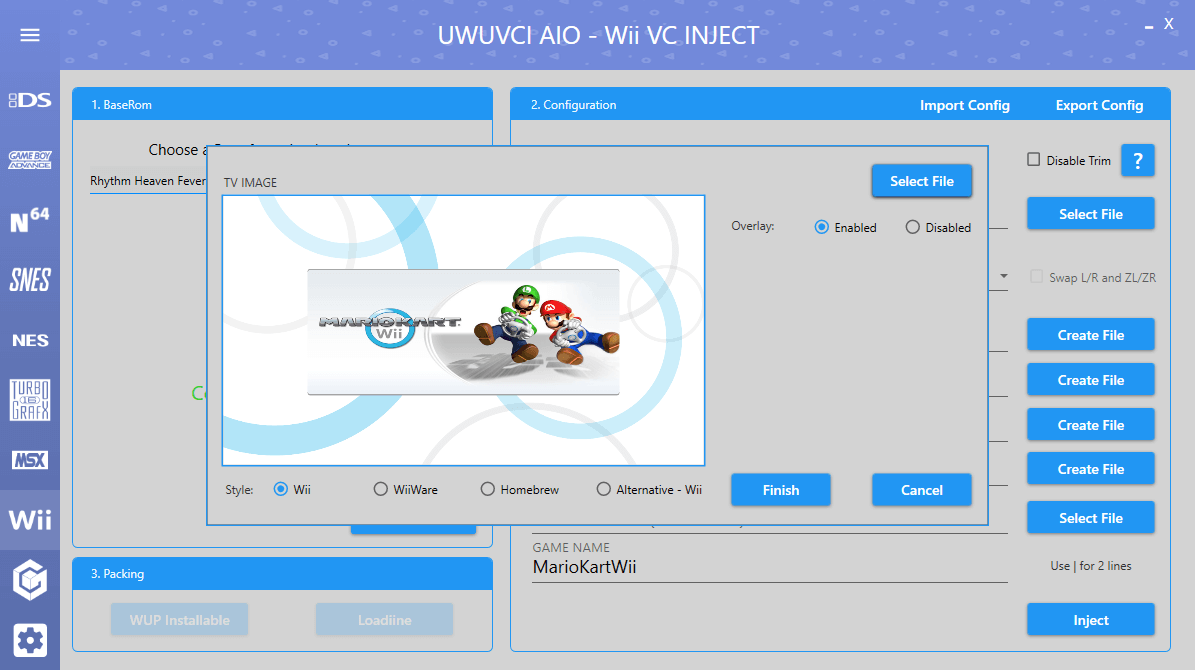
Task: Toggle the Disable Trim checkbox
Action: tap(1033, 159)
